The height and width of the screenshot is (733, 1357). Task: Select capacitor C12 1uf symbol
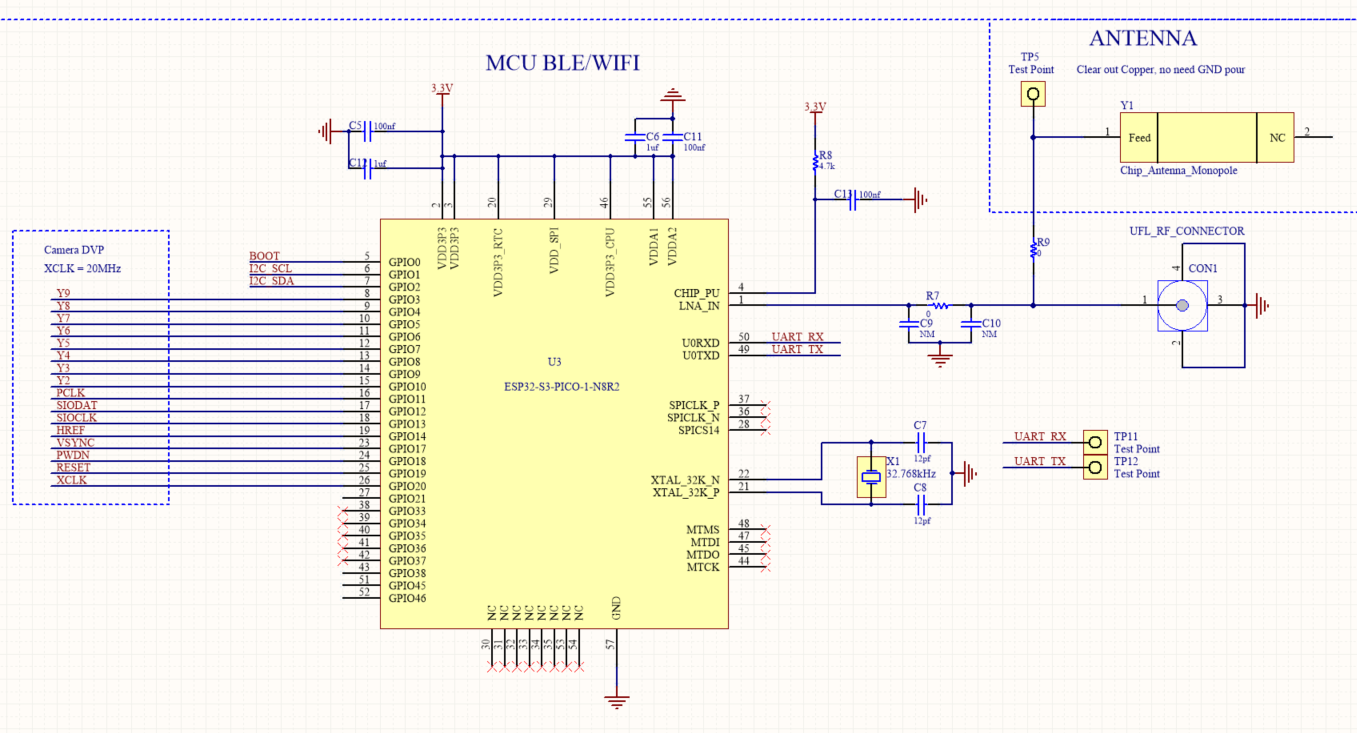click(x=367, y=168)
